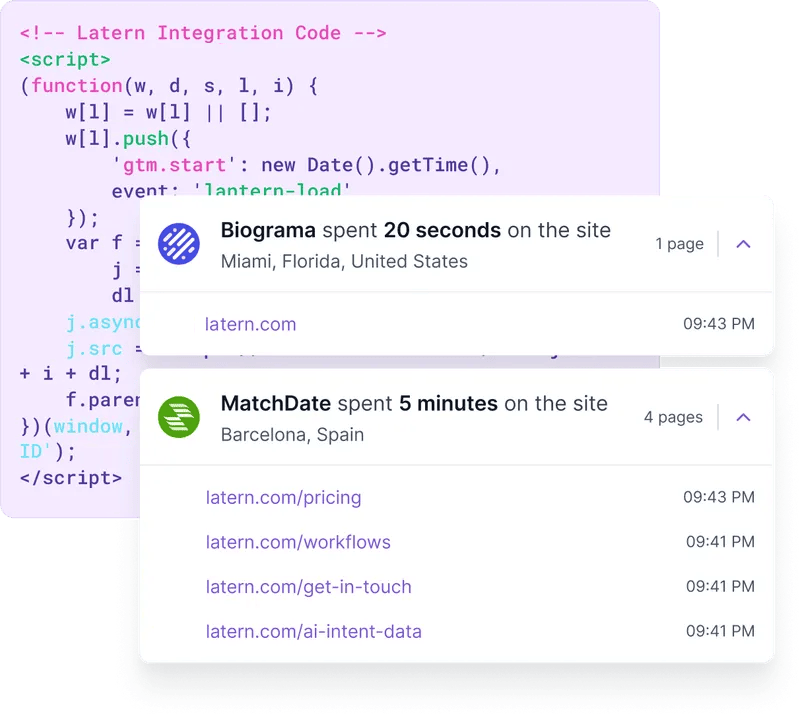
Task: Collapse the MatchDate visitor card chevron
Action: click(x=743, y=417)
